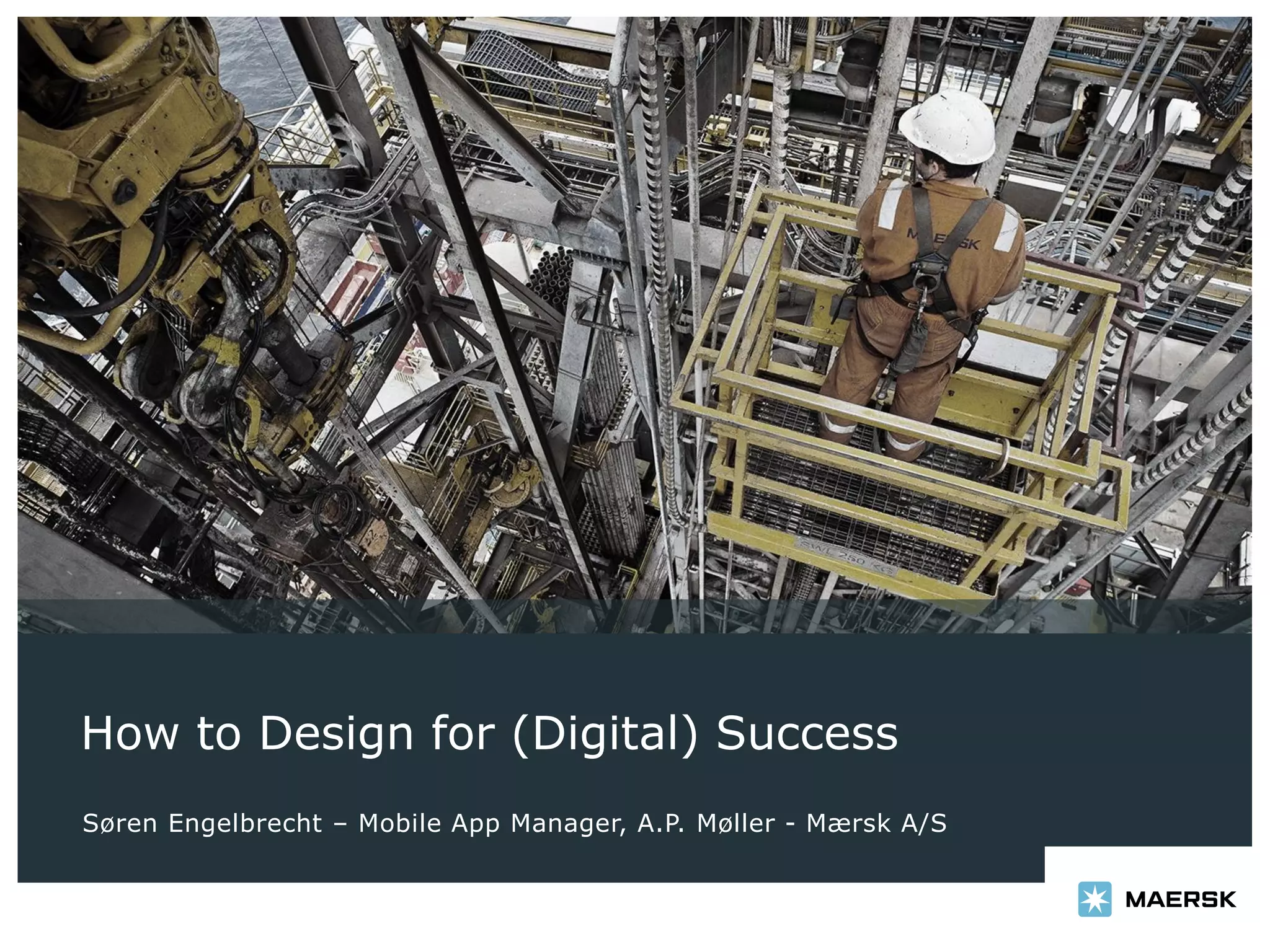The width and height of the screenshot is (1270, 952).
Task: Click the word 'How' starting the title
Action: (130, 734)
